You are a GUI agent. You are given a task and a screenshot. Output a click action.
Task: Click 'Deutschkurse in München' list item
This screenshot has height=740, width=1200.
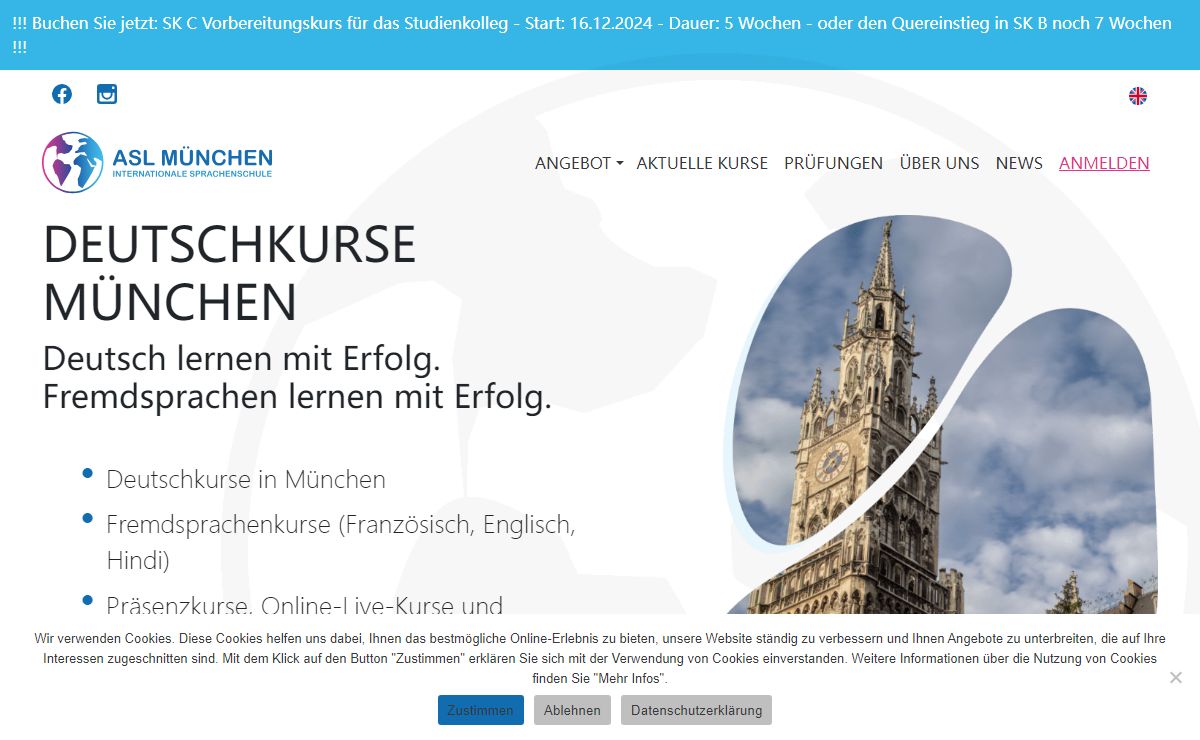246,479
